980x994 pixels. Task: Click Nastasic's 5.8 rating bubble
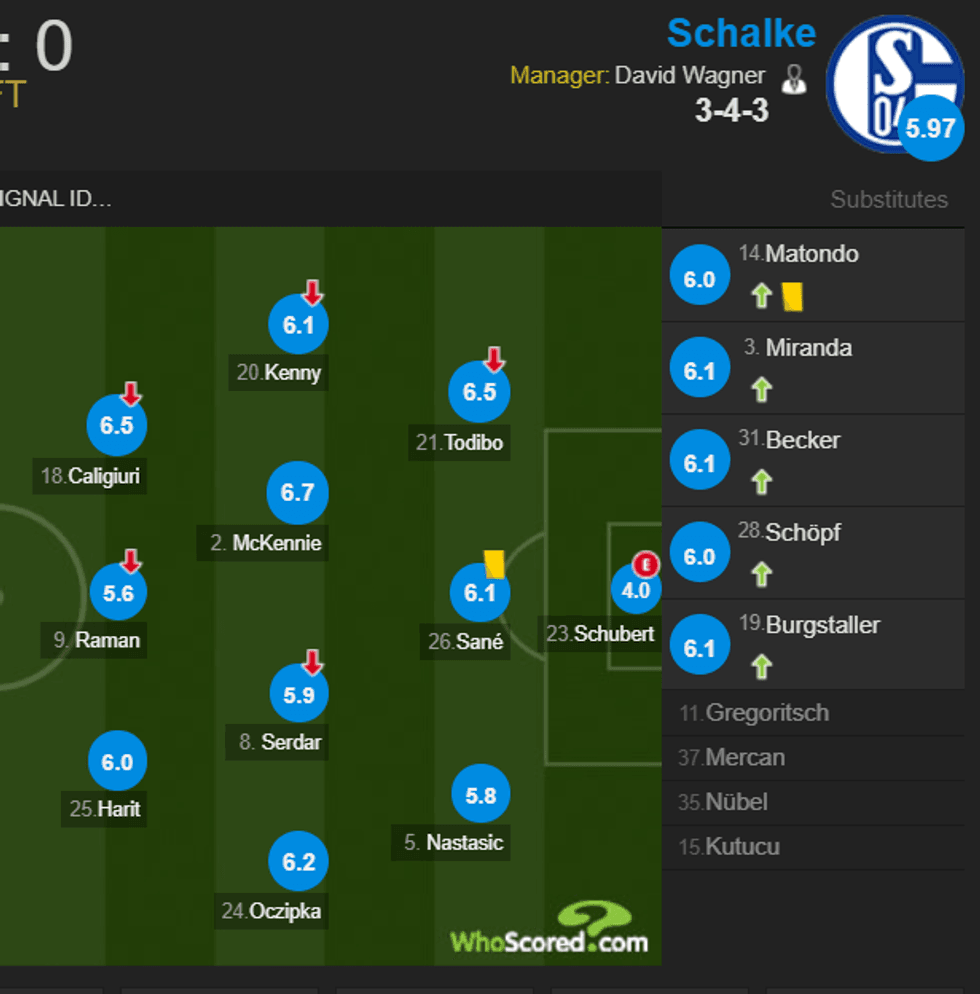(x=479, y=793)
